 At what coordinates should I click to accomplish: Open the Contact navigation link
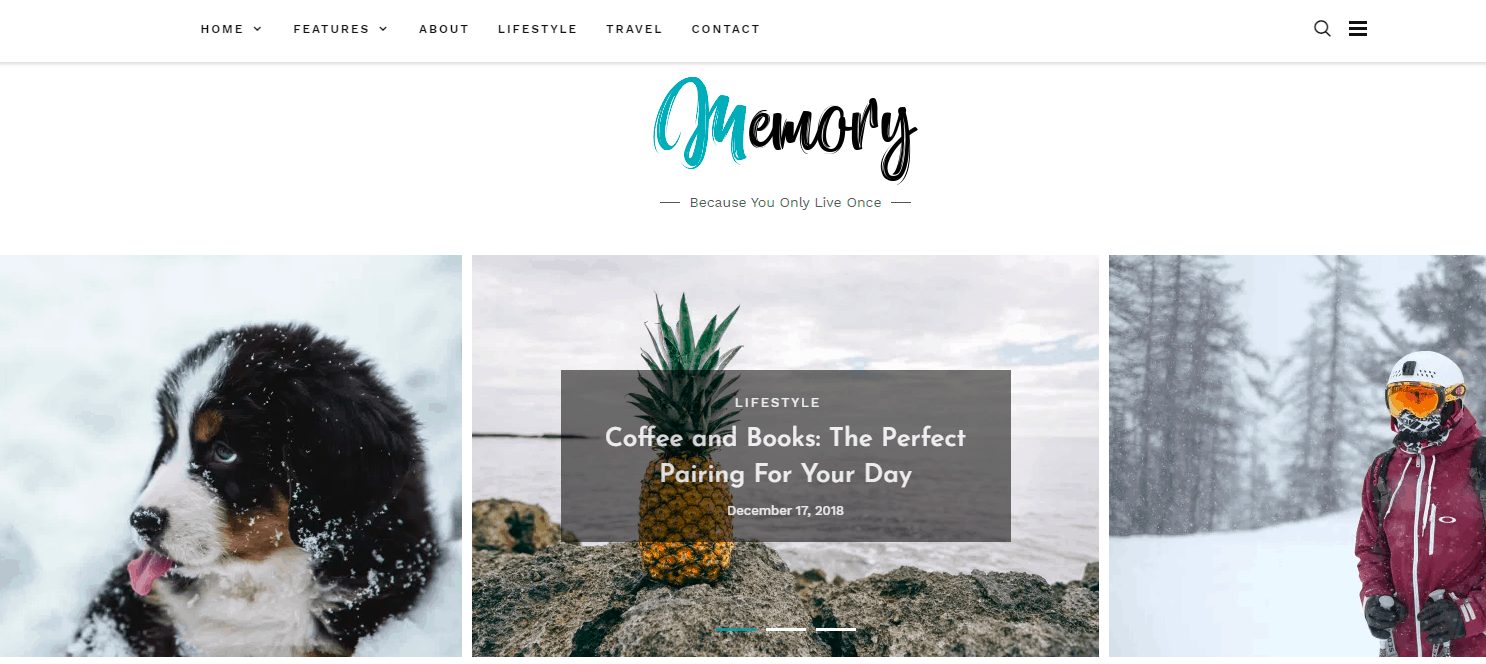click(x=726, y=29)
